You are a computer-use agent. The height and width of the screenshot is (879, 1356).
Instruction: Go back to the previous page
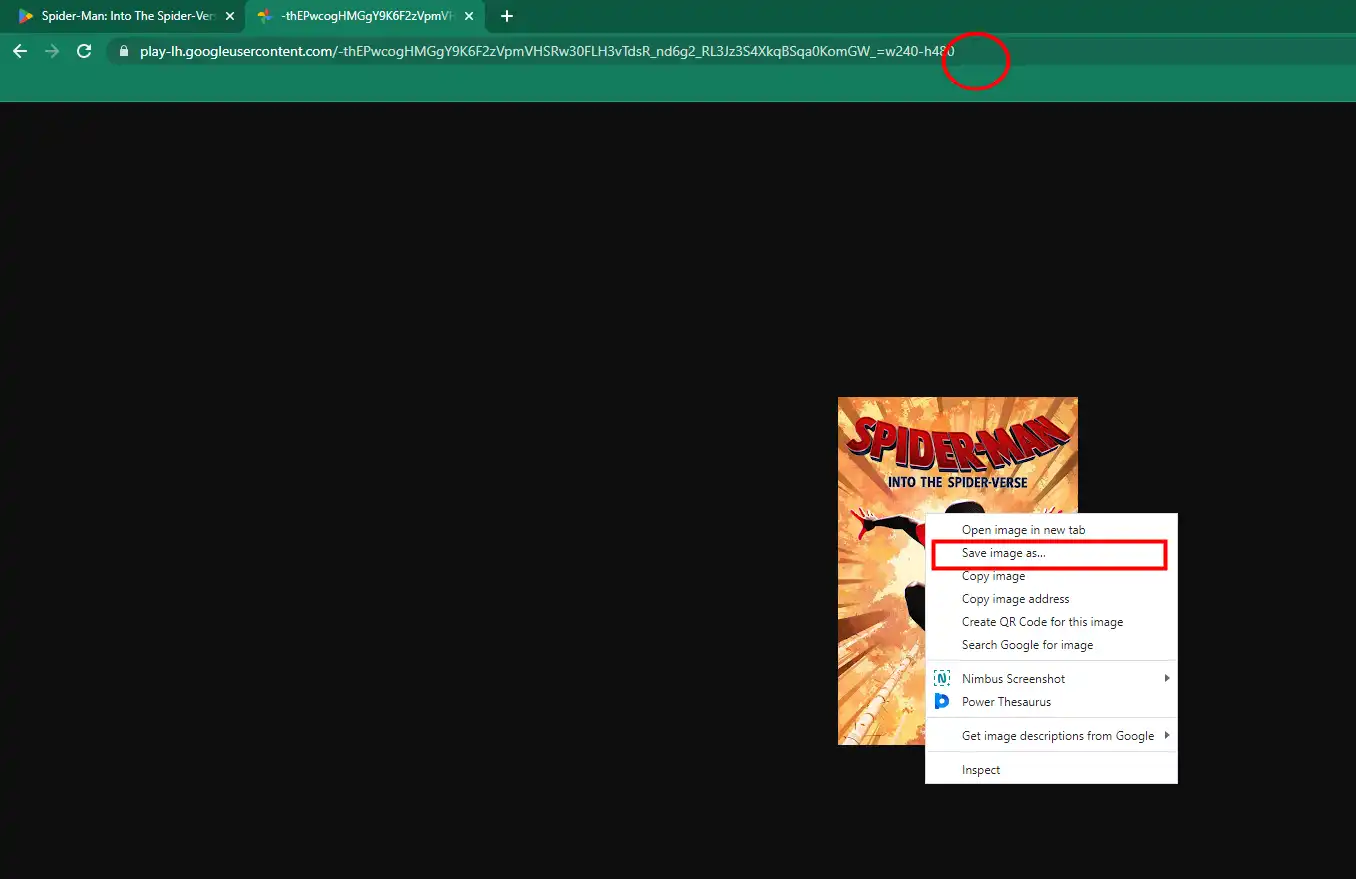point(20,51)
